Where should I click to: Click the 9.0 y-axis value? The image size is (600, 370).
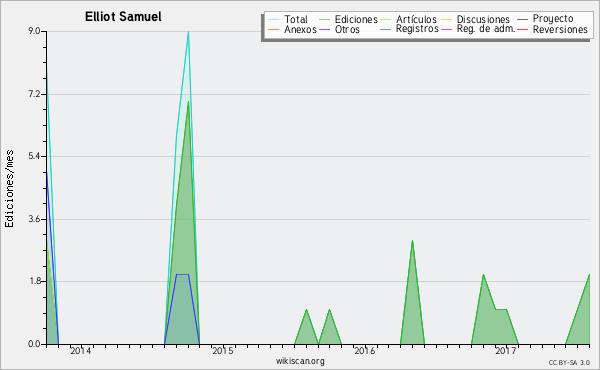34,31
